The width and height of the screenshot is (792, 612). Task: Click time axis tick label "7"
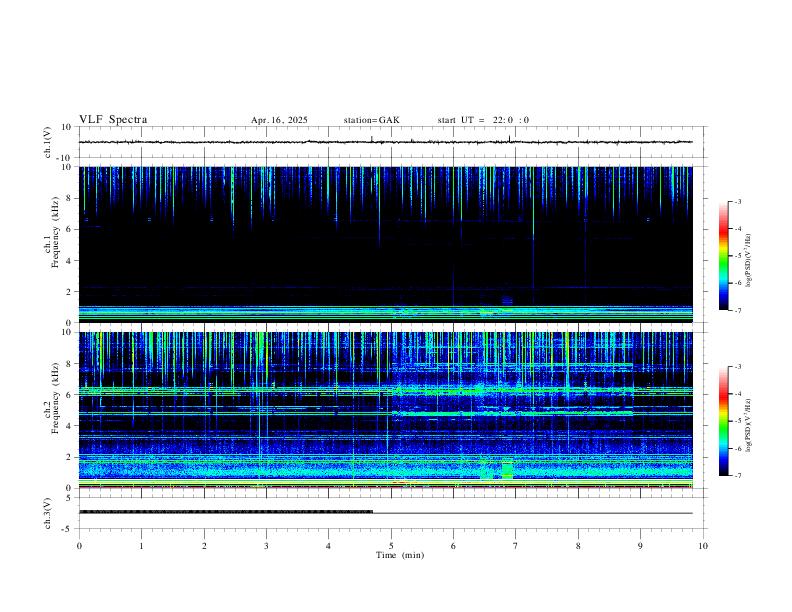click(516, 546)
